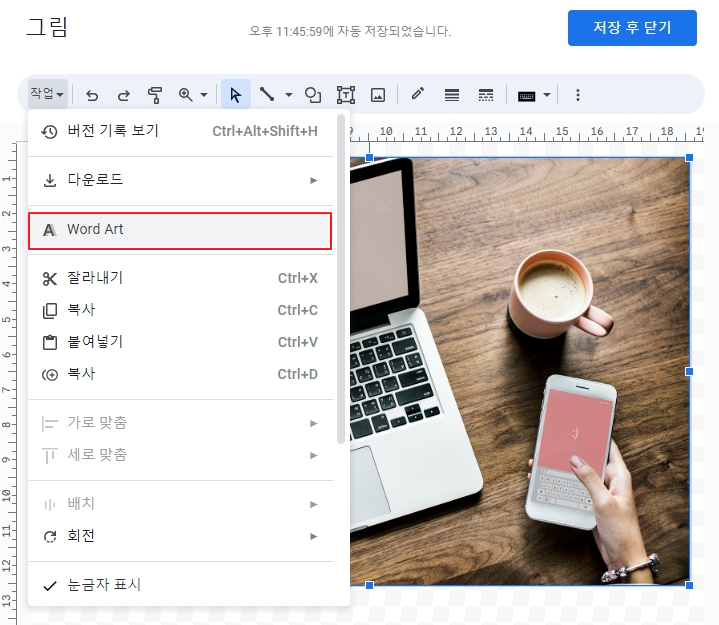Open the border dash style icon
The height and width of the screenshot is (625, 719).
(486, 95)
